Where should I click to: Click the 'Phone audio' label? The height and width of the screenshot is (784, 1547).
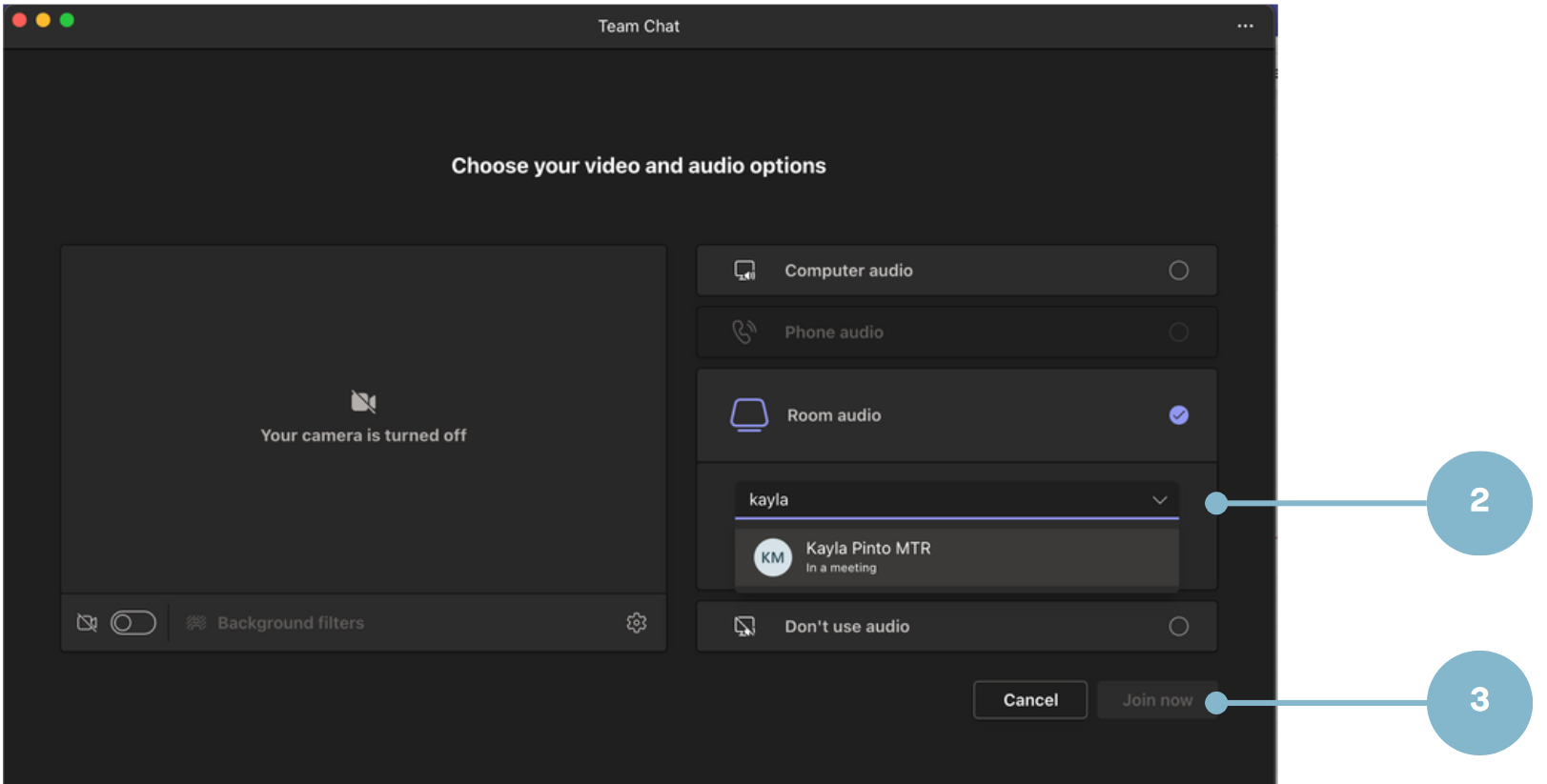click(834, 332)
